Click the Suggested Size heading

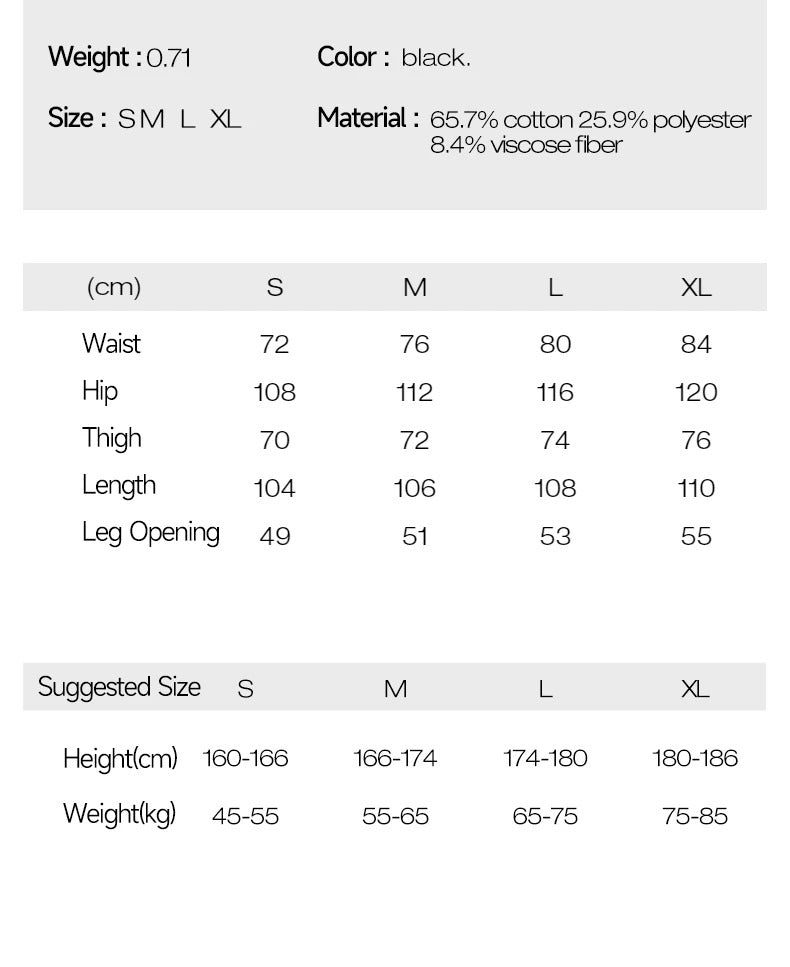point(119,688)
